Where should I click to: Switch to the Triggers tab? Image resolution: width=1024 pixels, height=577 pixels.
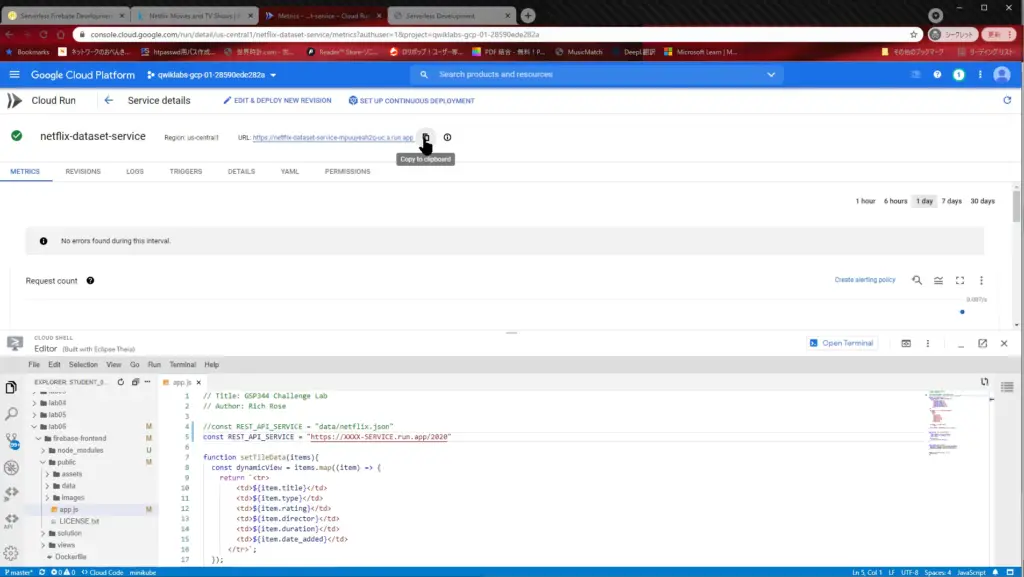[x=185, y=172]
